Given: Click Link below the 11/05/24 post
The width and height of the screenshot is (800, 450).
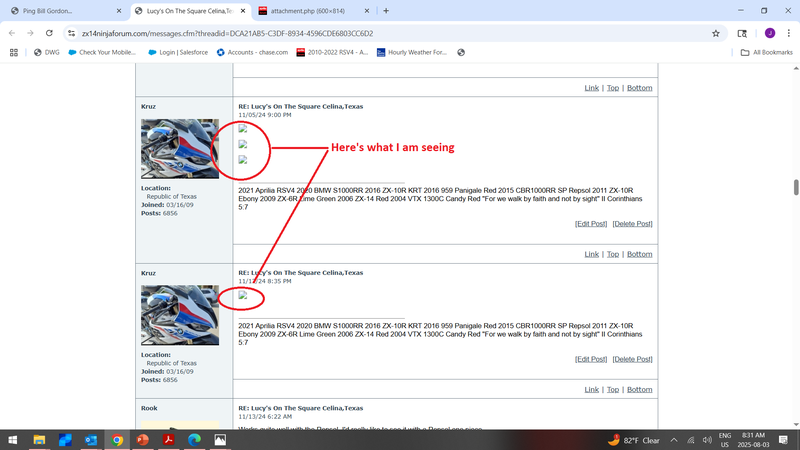Looking at the screenshot, I should pos(591,254).
